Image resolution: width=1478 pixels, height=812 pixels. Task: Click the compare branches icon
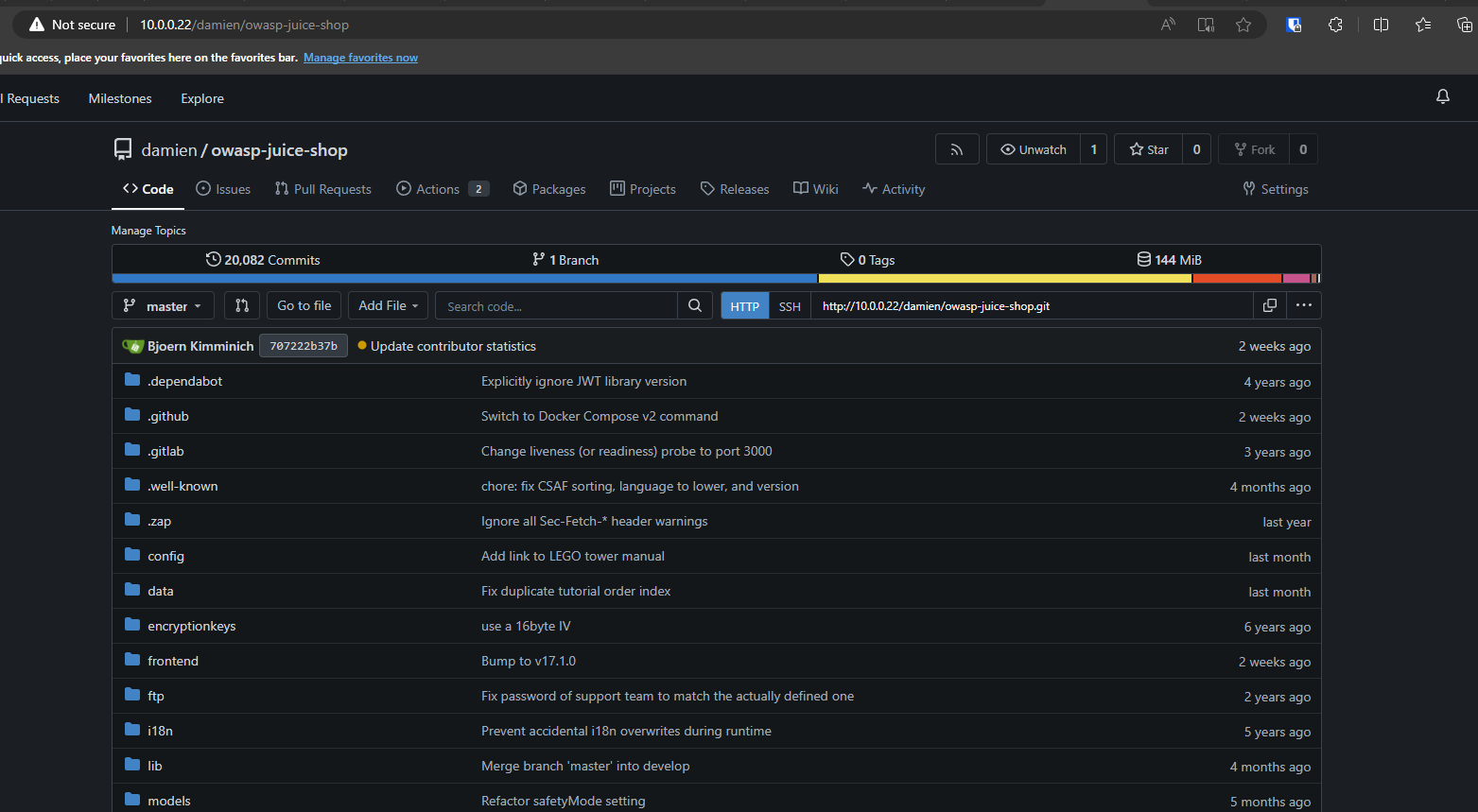pyautogui.click(x=242, y=305)
